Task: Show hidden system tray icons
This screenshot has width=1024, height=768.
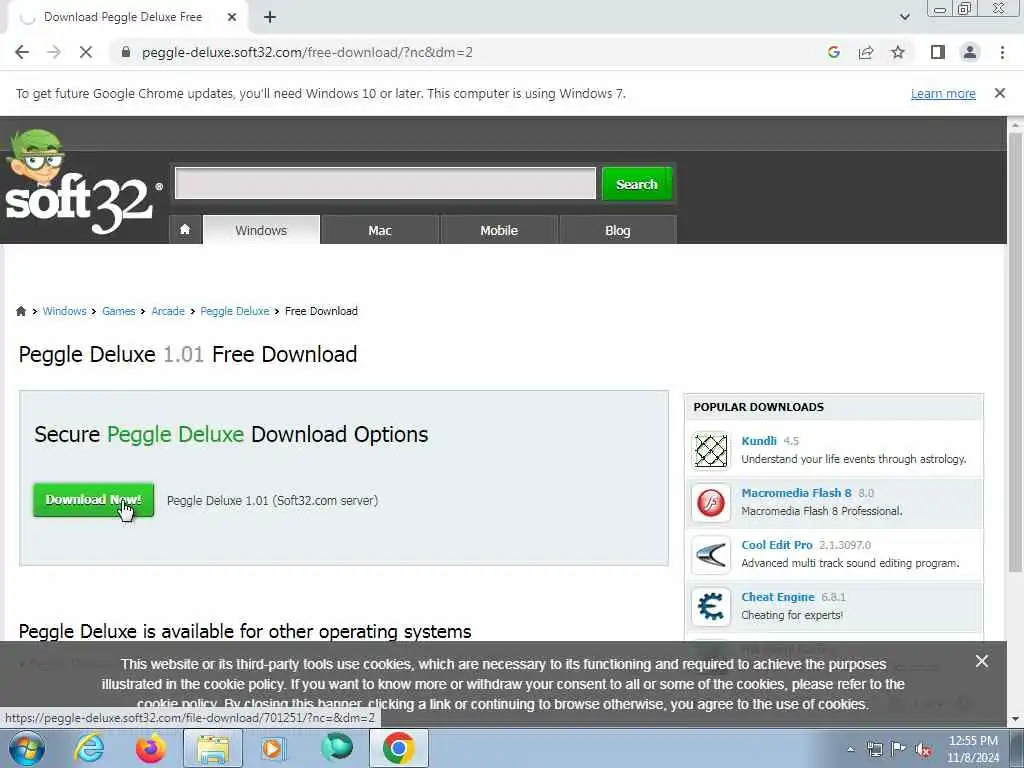Action: tap(850, 750)
